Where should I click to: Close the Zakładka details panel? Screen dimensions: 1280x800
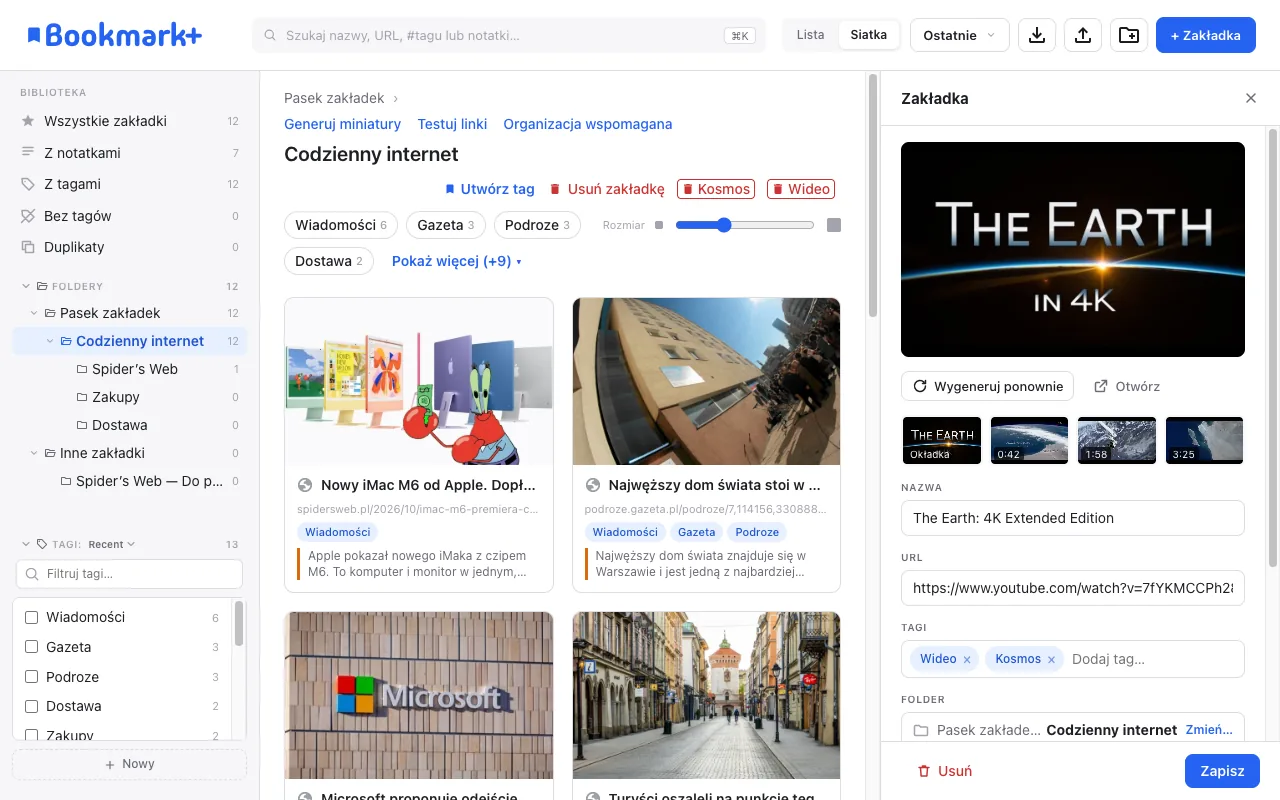[x=1251, y=98]
